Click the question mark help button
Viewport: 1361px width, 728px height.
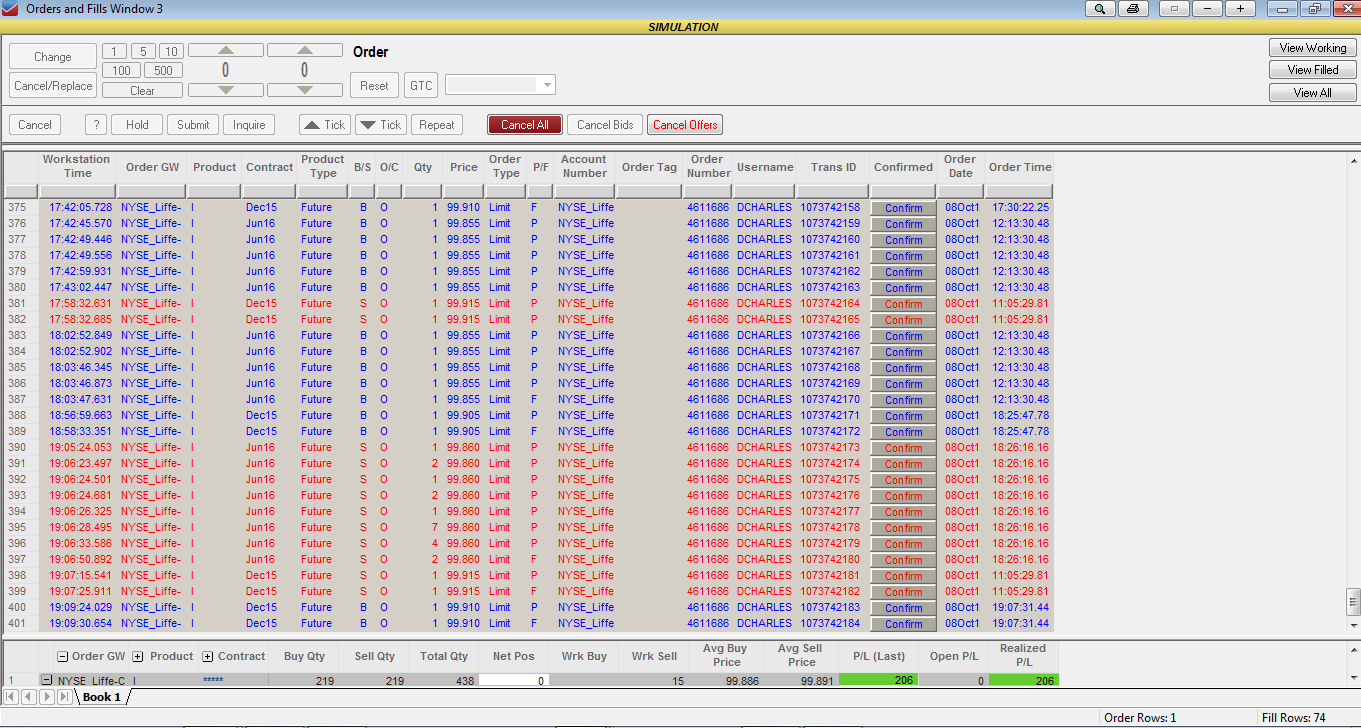tap(96, 125)
